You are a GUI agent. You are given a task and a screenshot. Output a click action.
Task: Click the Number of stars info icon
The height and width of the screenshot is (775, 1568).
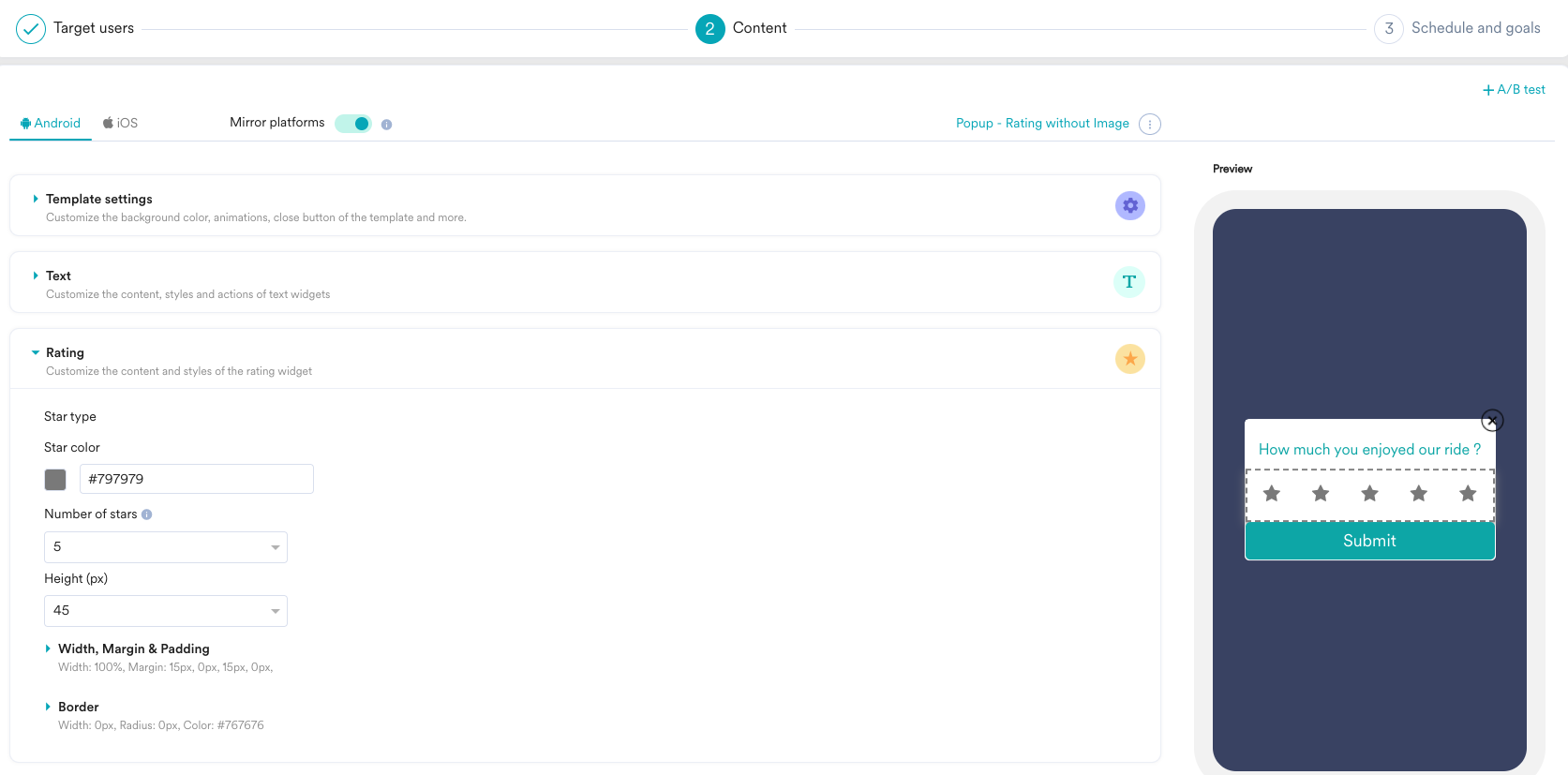(147, 514)
